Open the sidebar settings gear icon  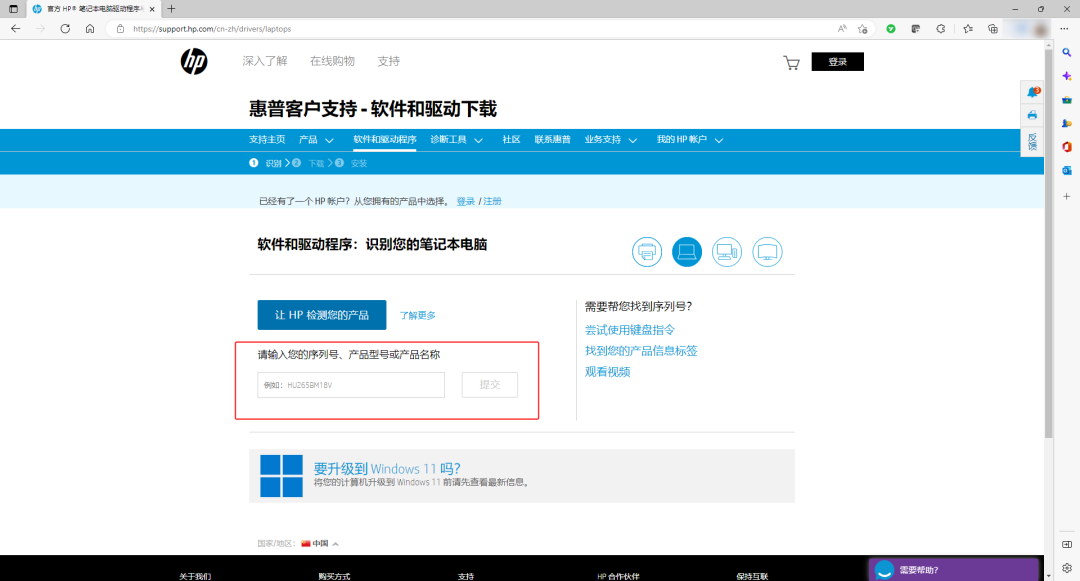coord(1066,568)
